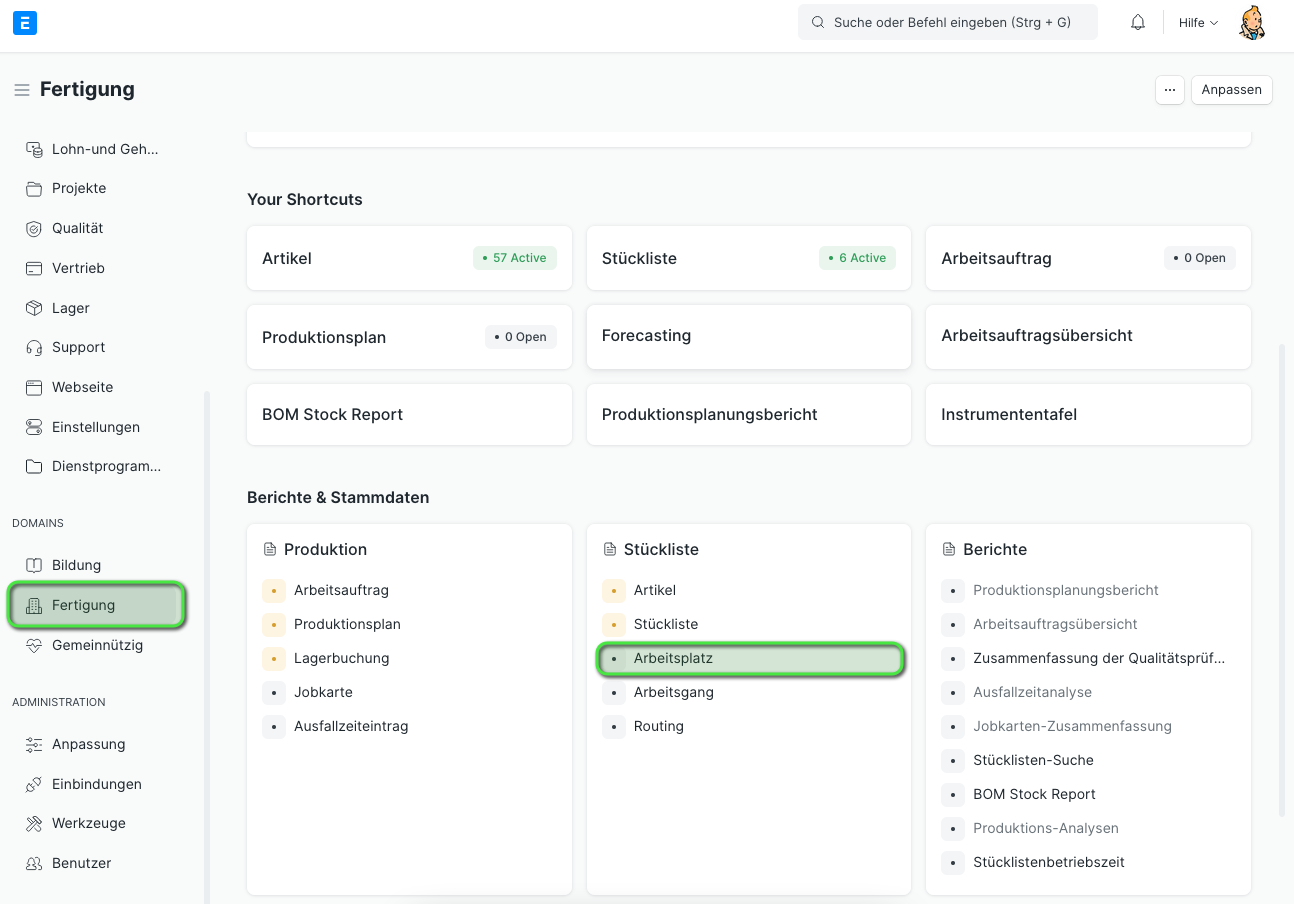Open the Produktions-Analysen report
The image size is (1294, 904).
[x=1046, y=828]
